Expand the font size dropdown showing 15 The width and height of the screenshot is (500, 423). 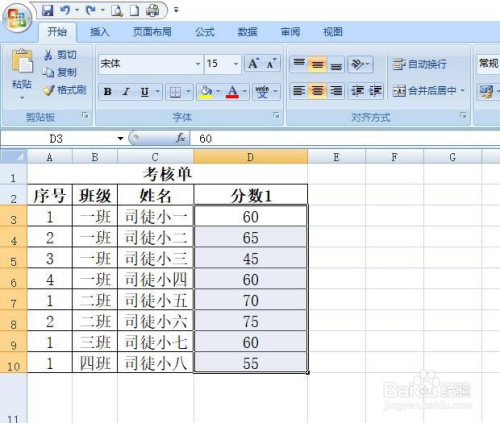pos(236,63)
